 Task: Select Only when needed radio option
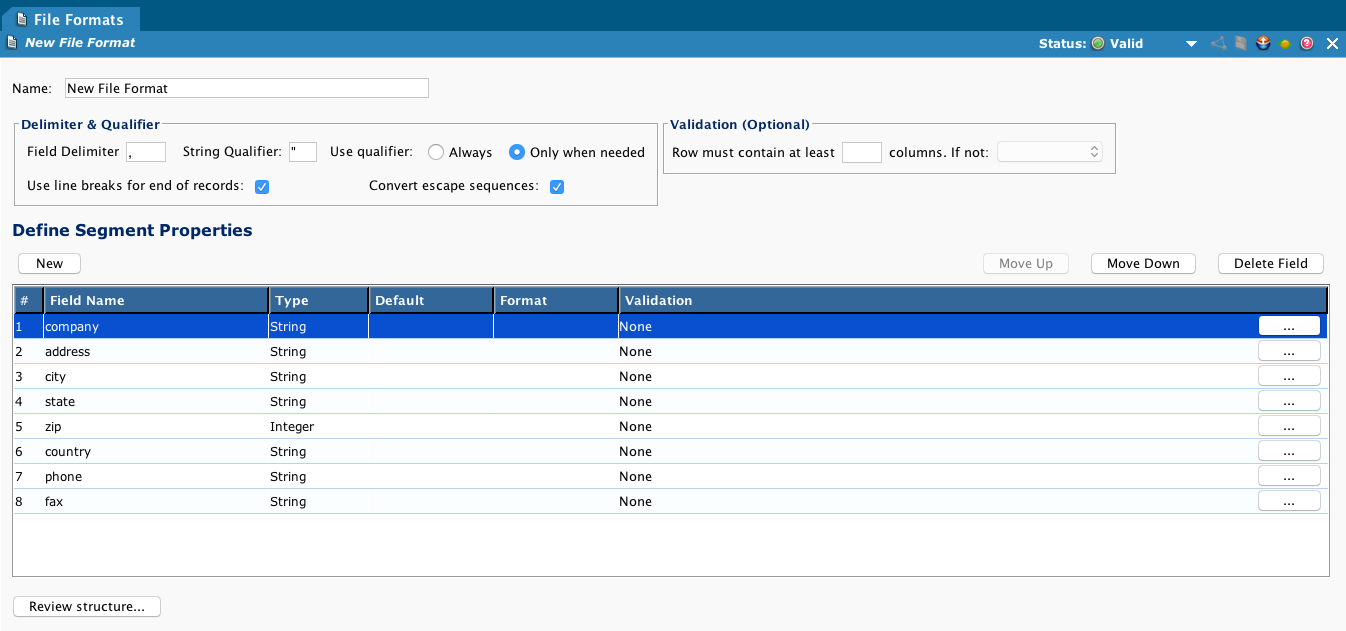[x=517, y=153]
